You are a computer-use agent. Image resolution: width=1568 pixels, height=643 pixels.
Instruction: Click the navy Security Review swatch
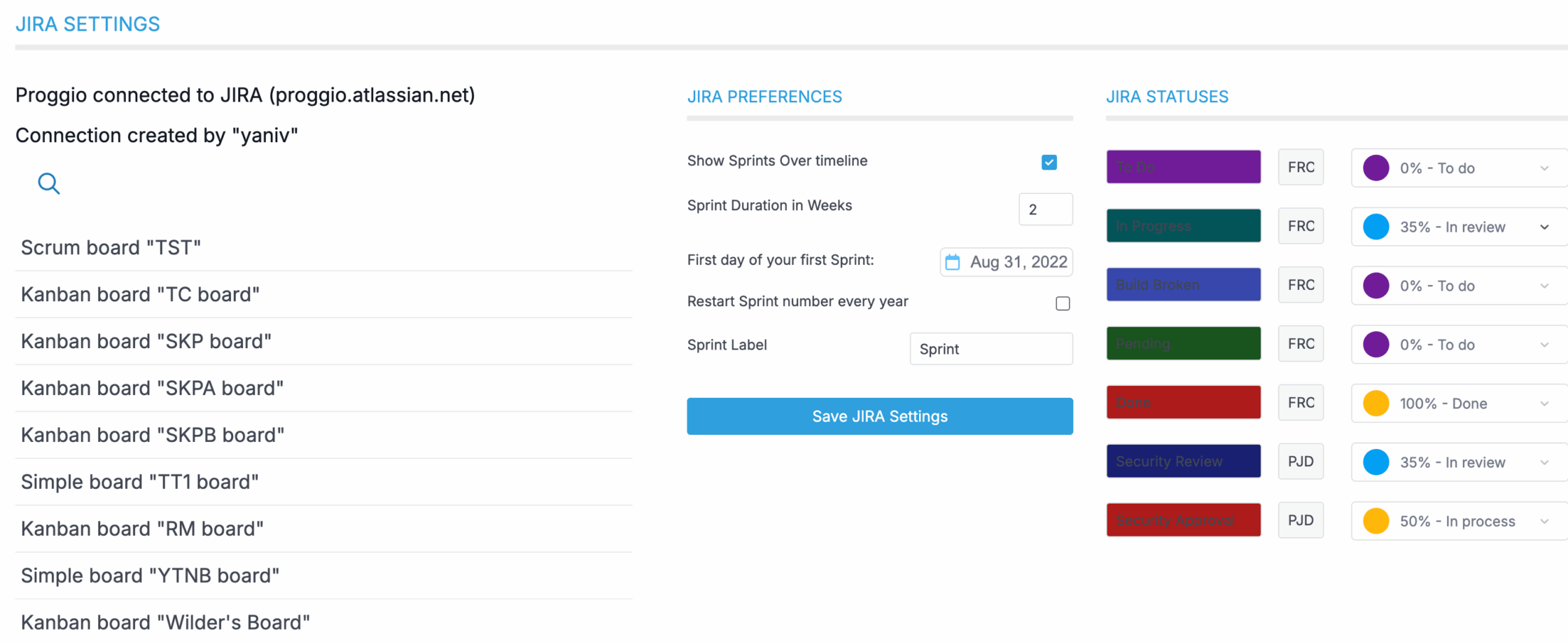pyautogui.click(x=1184, y=461)
